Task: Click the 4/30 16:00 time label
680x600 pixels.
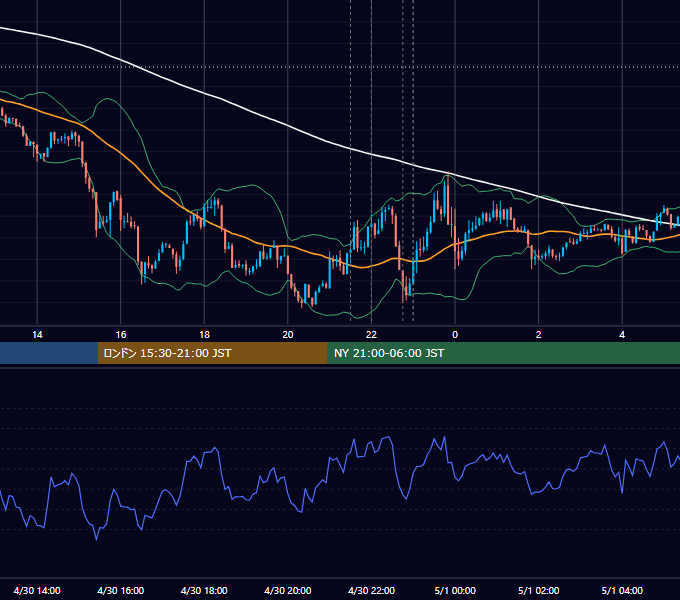Action: tap(121, 590)
